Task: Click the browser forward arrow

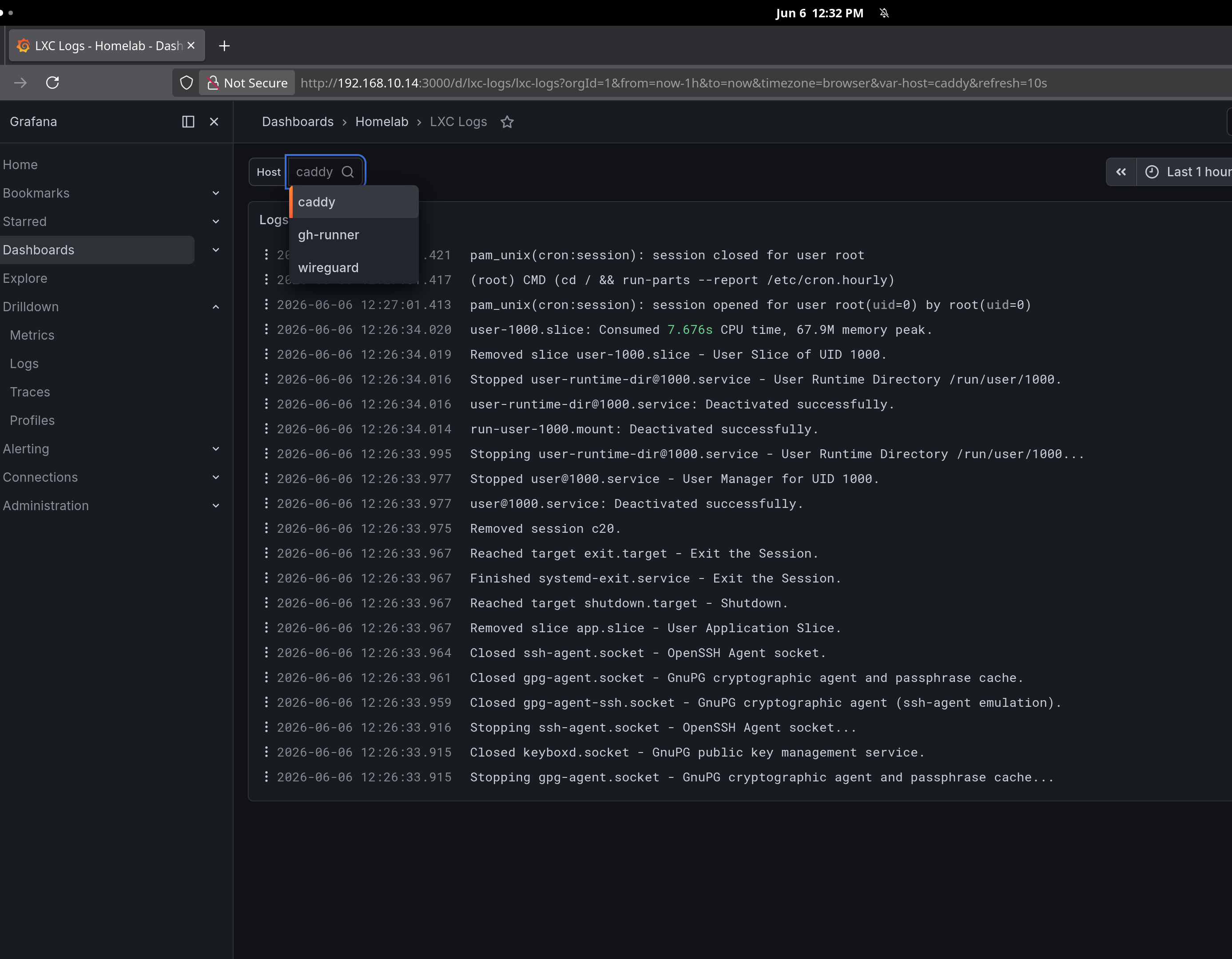Action: [20, 83]
